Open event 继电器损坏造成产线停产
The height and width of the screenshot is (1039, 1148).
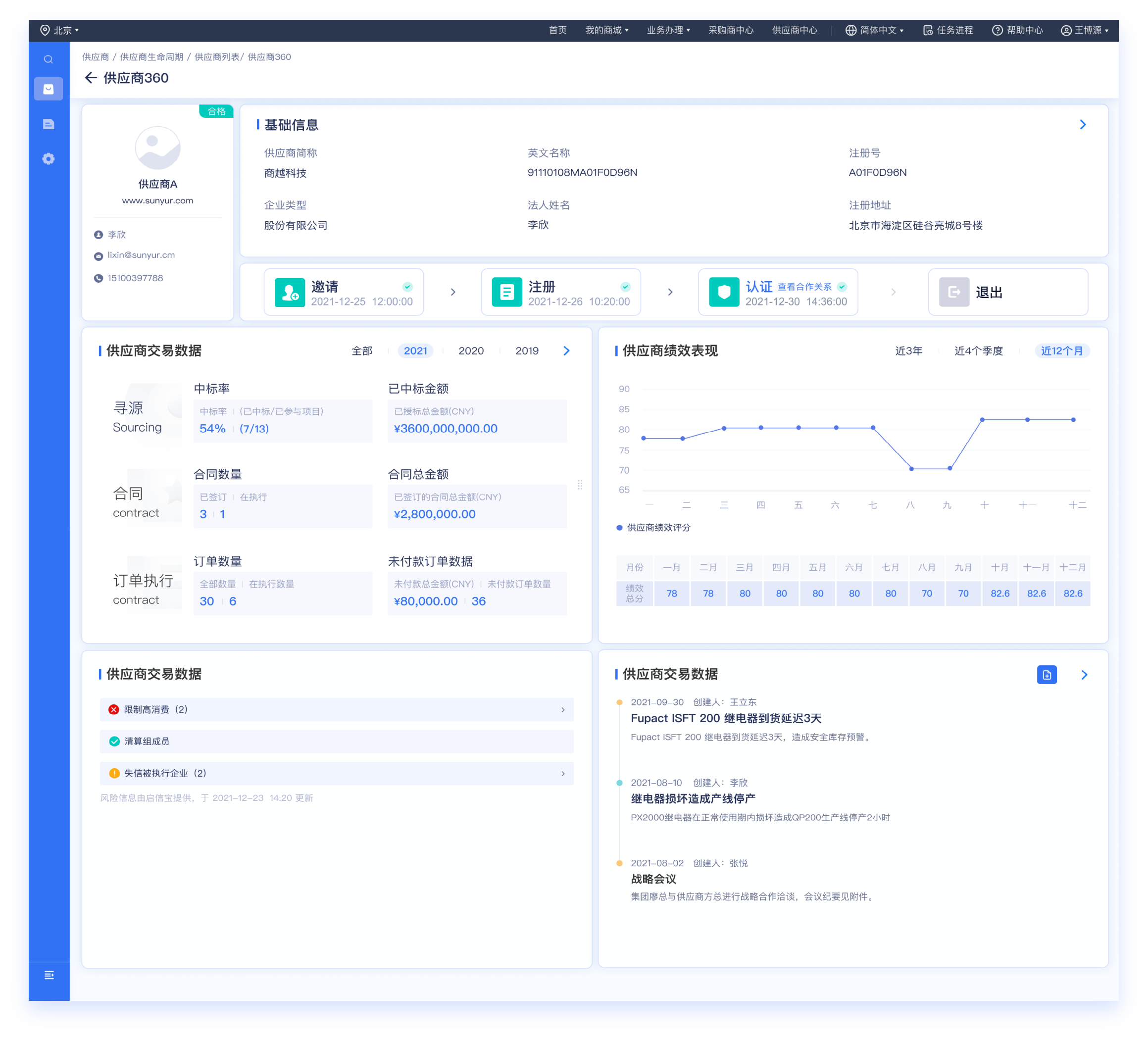click(693, 799)
